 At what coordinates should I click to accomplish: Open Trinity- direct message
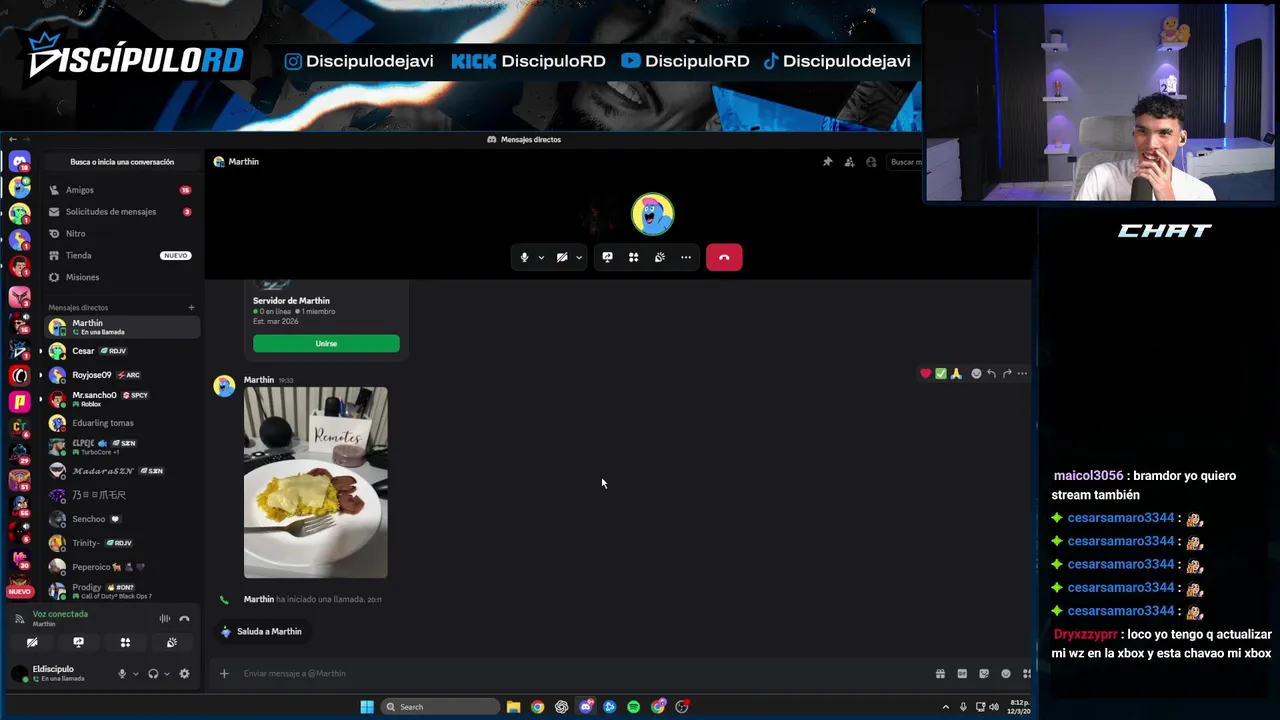pos(122,543)
